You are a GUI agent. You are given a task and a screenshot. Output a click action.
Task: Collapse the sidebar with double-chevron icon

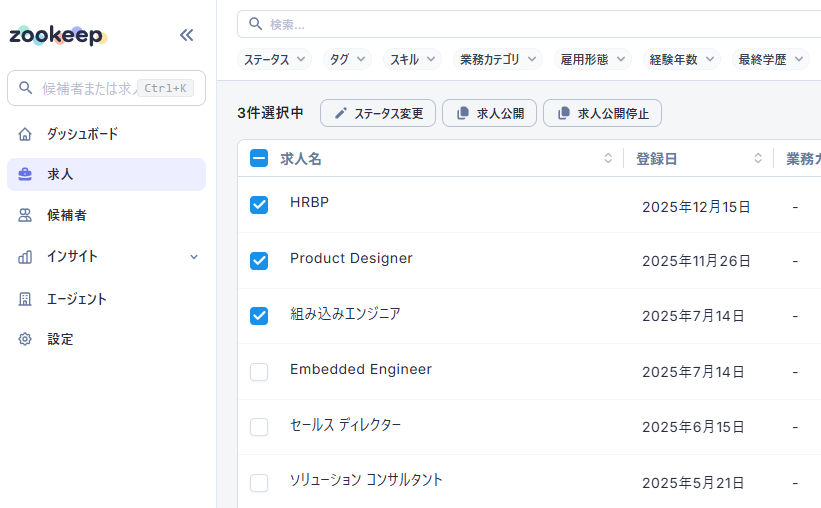[186, 35]
